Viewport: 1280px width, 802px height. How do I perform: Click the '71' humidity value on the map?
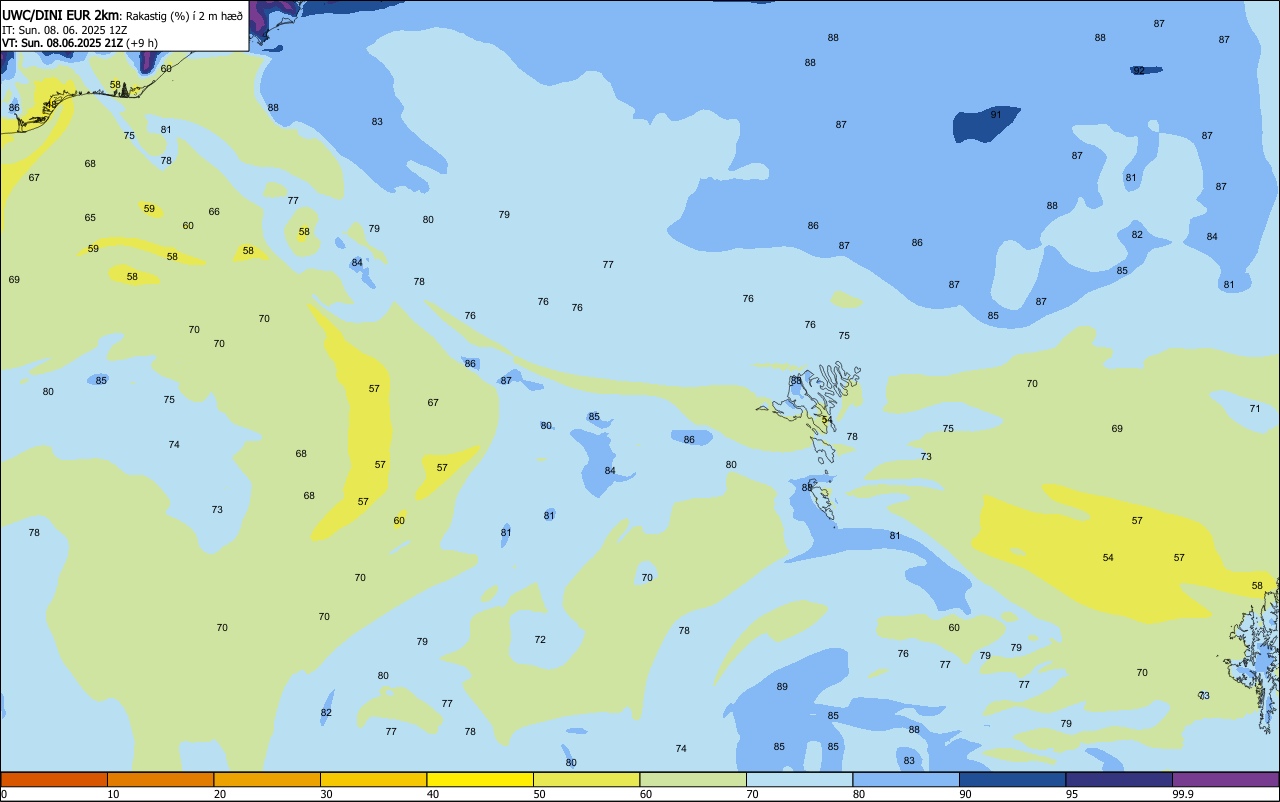click(1255, 409)
